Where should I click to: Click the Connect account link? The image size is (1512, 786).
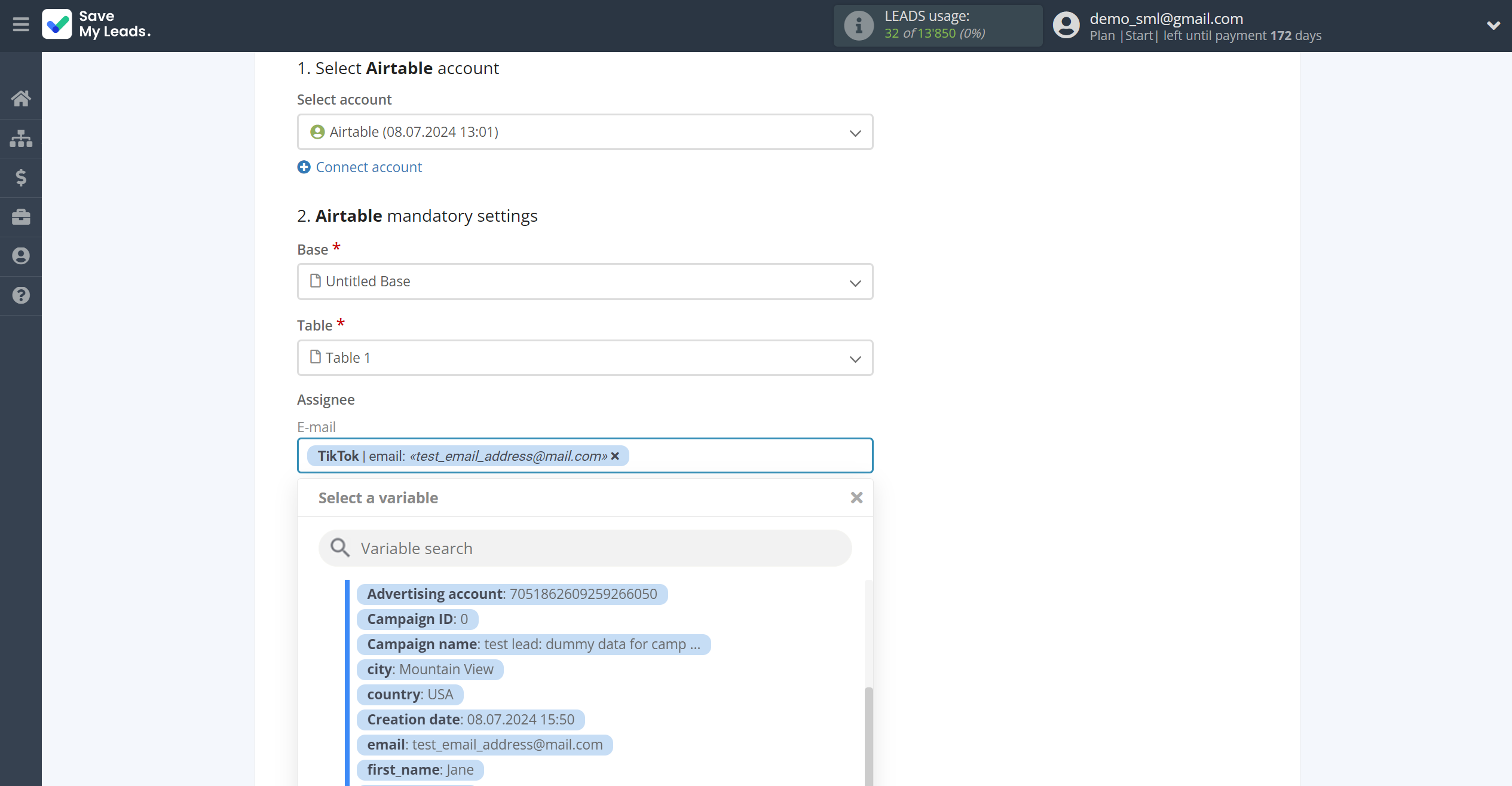[x=369, y=167]
